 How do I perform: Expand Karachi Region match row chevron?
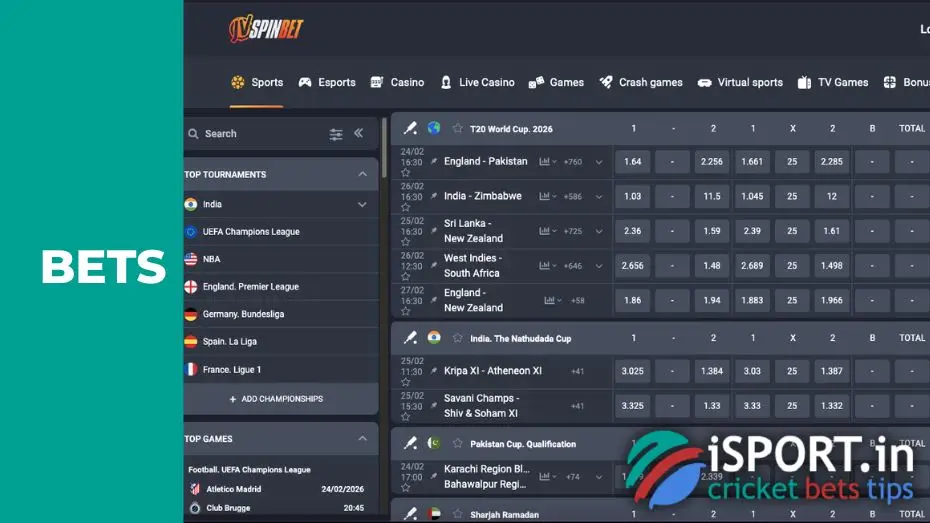599,477
